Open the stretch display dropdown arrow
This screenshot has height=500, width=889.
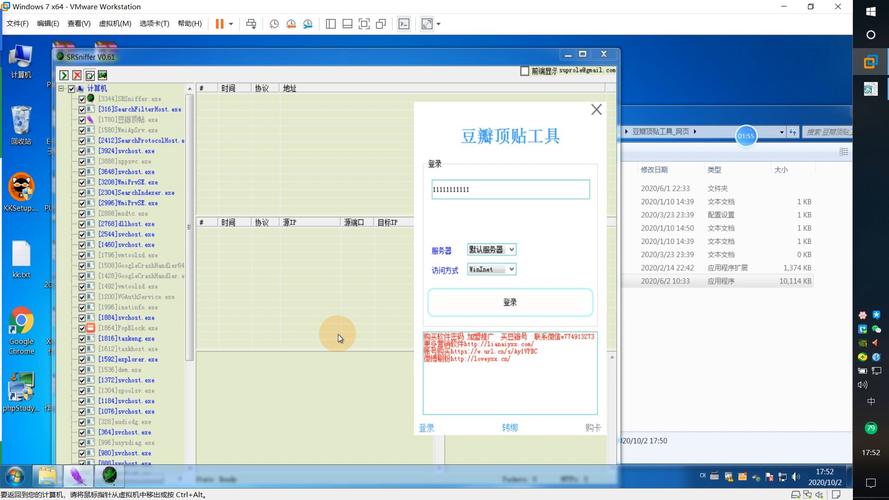click(x=438, y=24)
